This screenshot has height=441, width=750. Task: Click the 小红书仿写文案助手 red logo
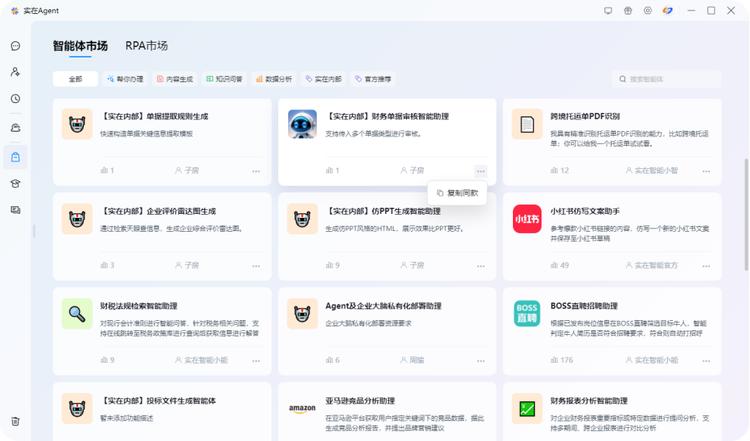click(x=527, y=218)
